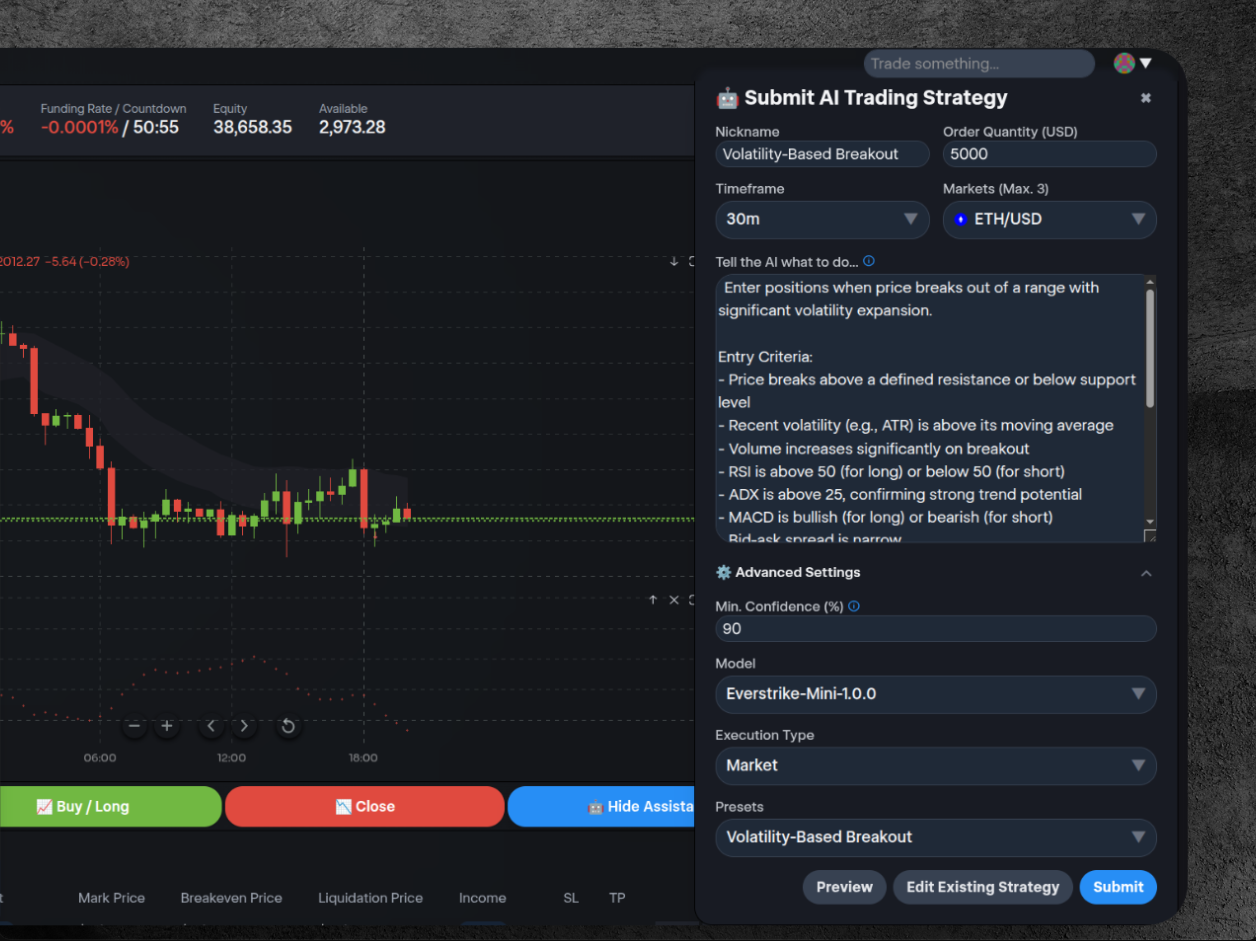
Task: Click the gear icon beside Advanced Settings
Action: (x=722, y=572)
